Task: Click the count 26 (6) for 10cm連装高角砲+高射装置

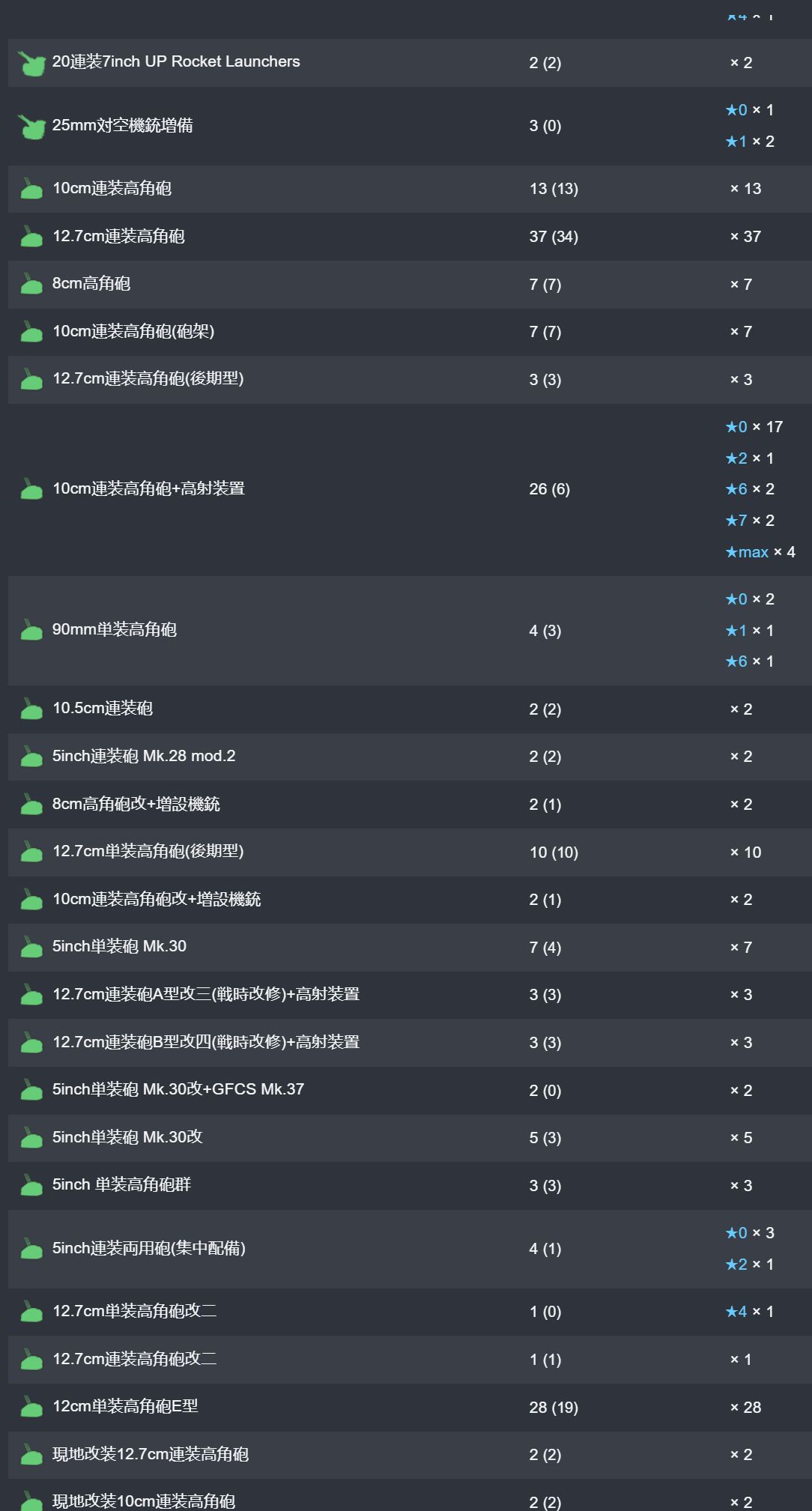Action: click(x=549, y=489)
